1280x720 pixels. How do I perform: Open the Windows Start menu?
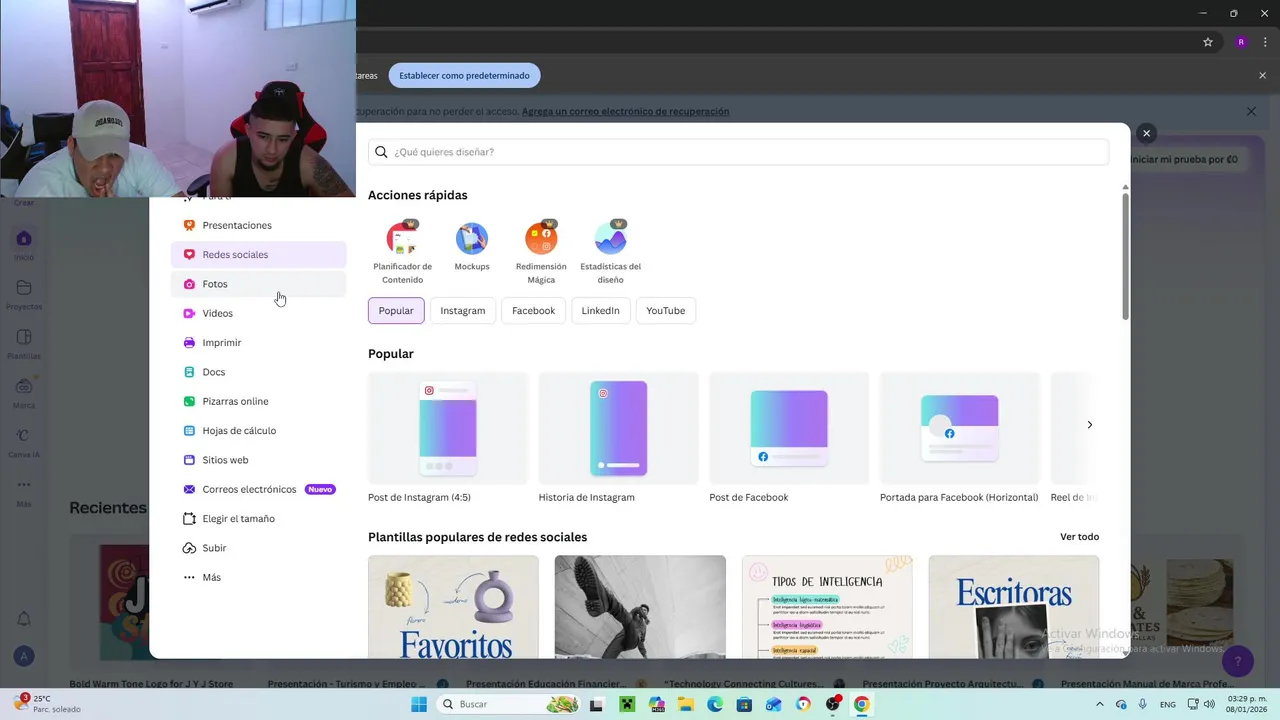pyautogui.click(x=418, y=704)
